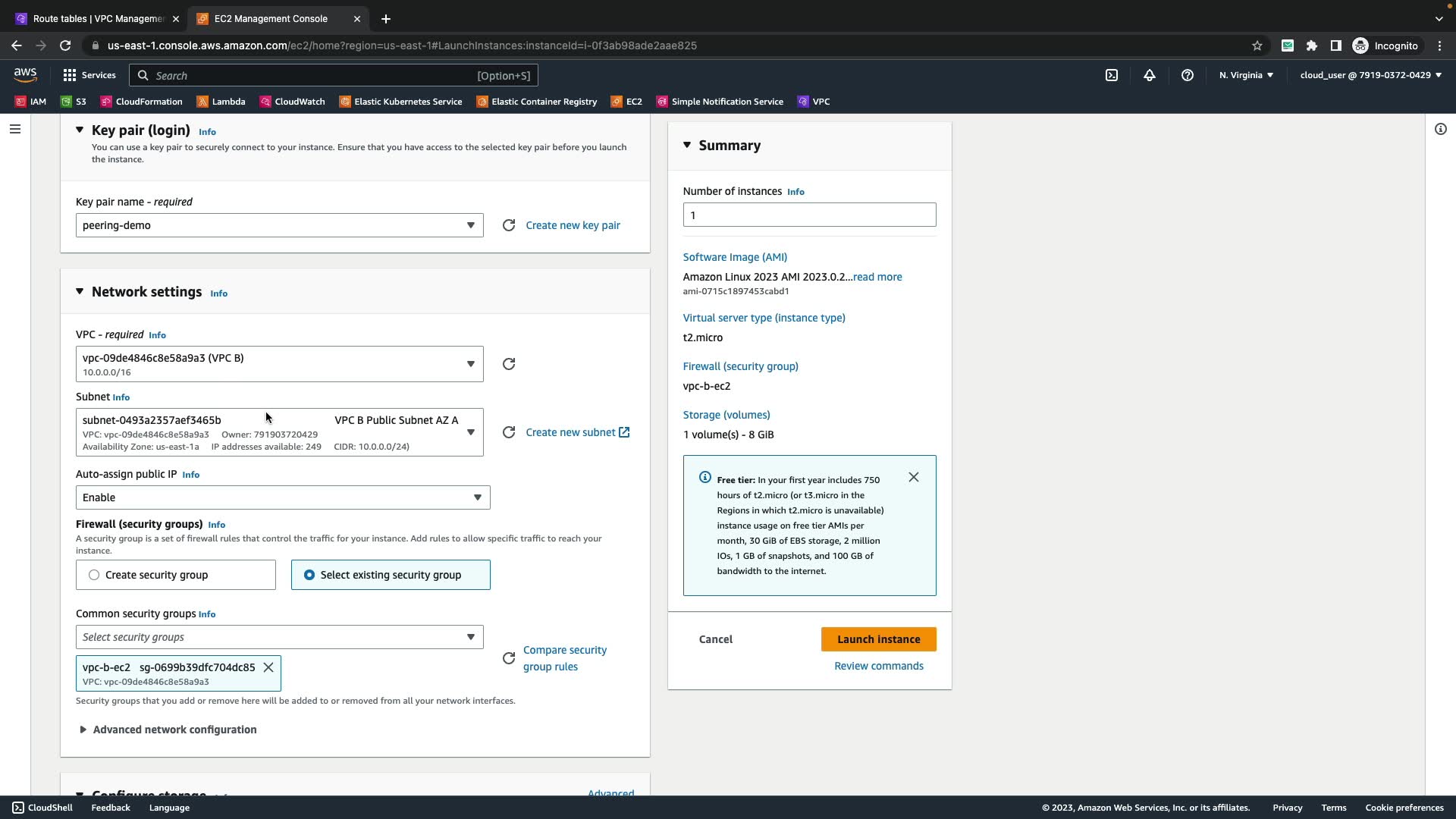Click the help question mark icon
Screen dimensions: 1456x819
pos(1187,75)
